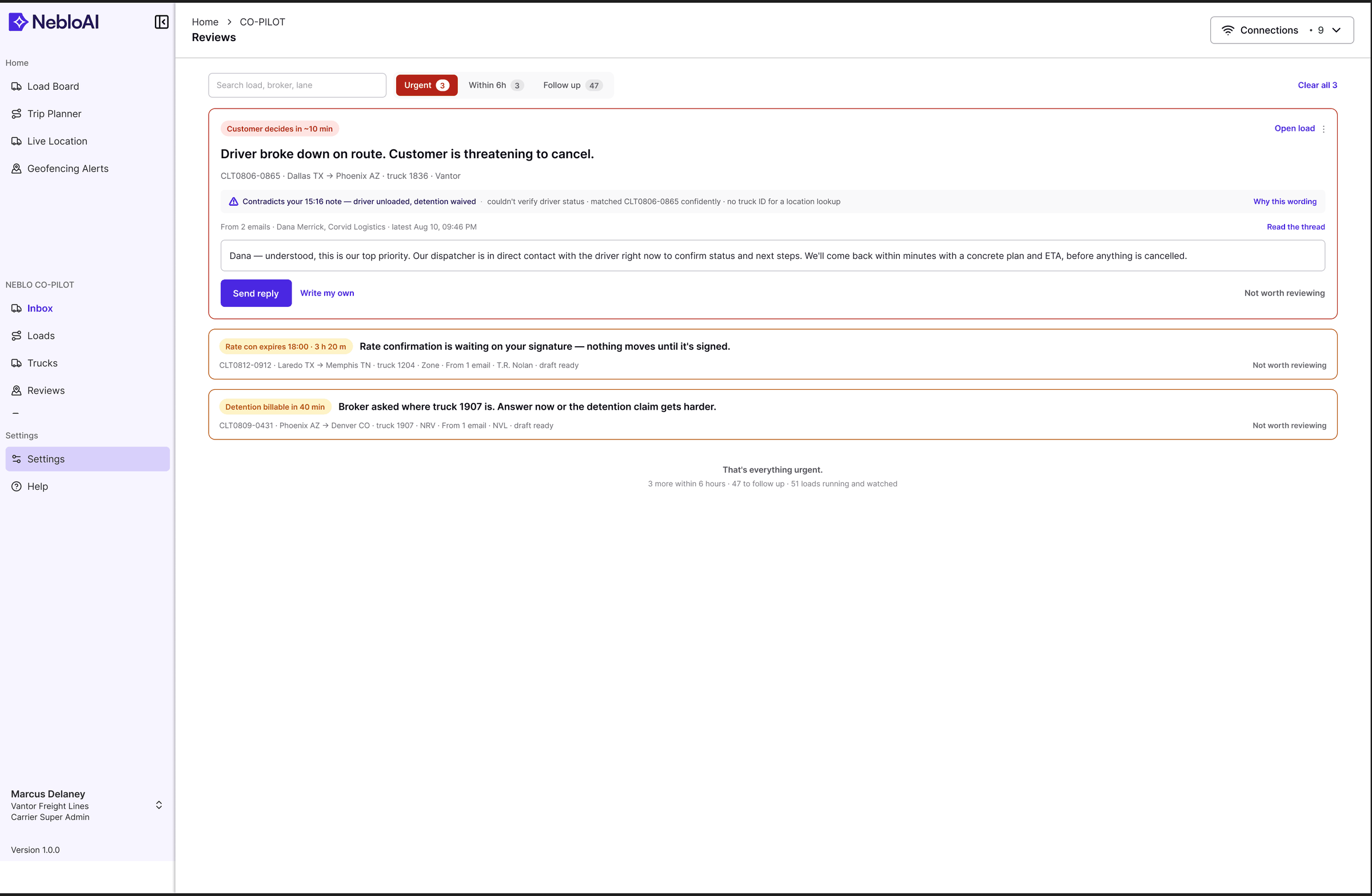Open Geofencing Alerts in the sidebar
This screenshot has width=1372, height=896.
point(87,168)
